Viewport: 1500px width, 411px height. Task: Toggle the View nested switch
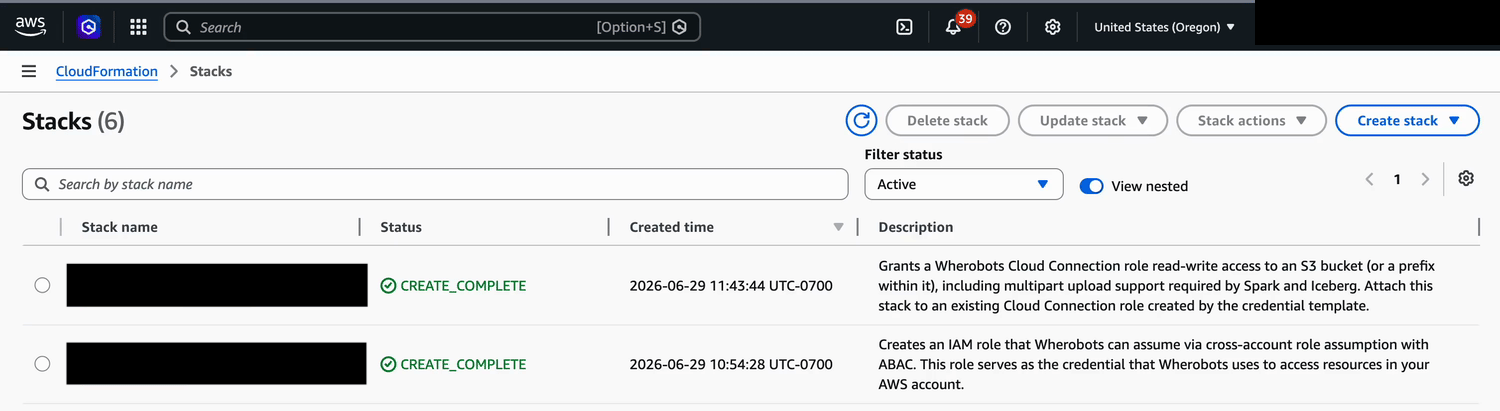click(1091, 186)
